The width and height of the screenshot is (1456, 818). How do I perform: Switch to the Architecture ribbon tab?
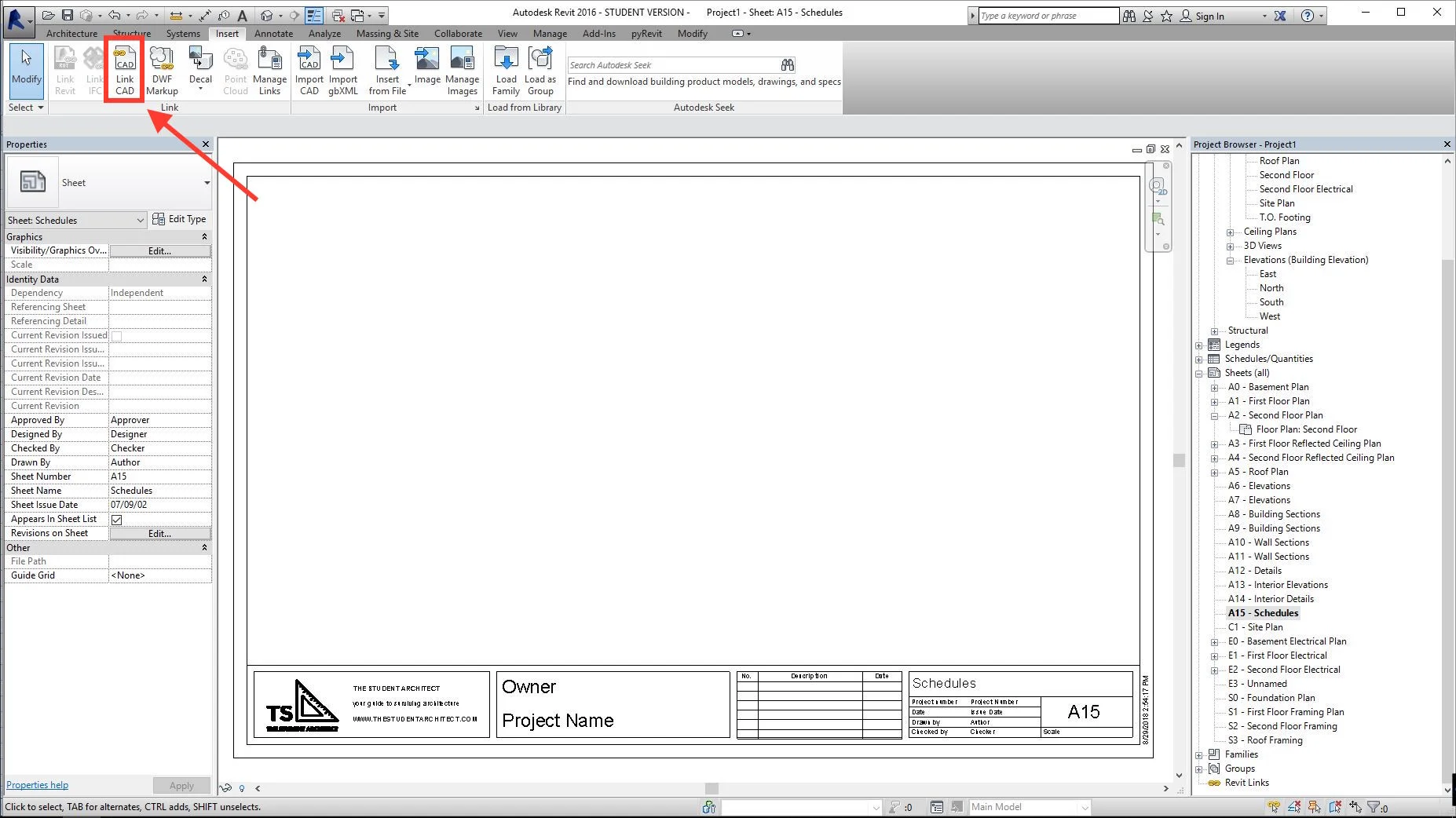(x=71, y=33)
